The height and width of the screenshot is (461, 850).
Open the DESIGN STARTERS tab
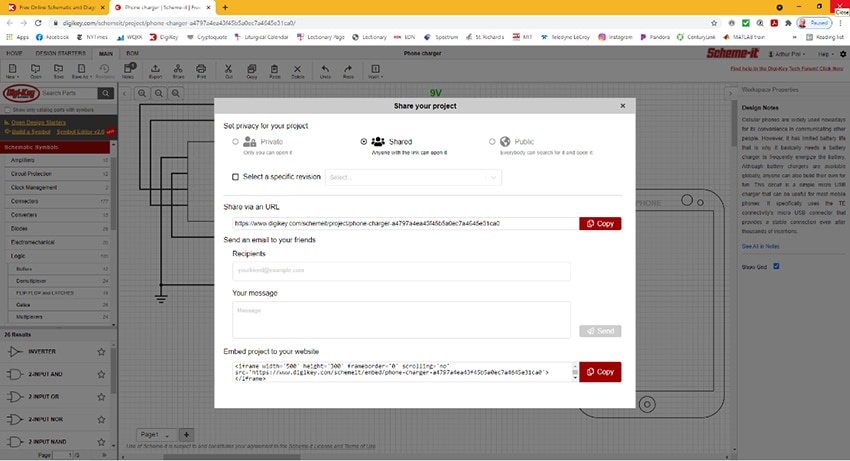(x=60, y=54)
